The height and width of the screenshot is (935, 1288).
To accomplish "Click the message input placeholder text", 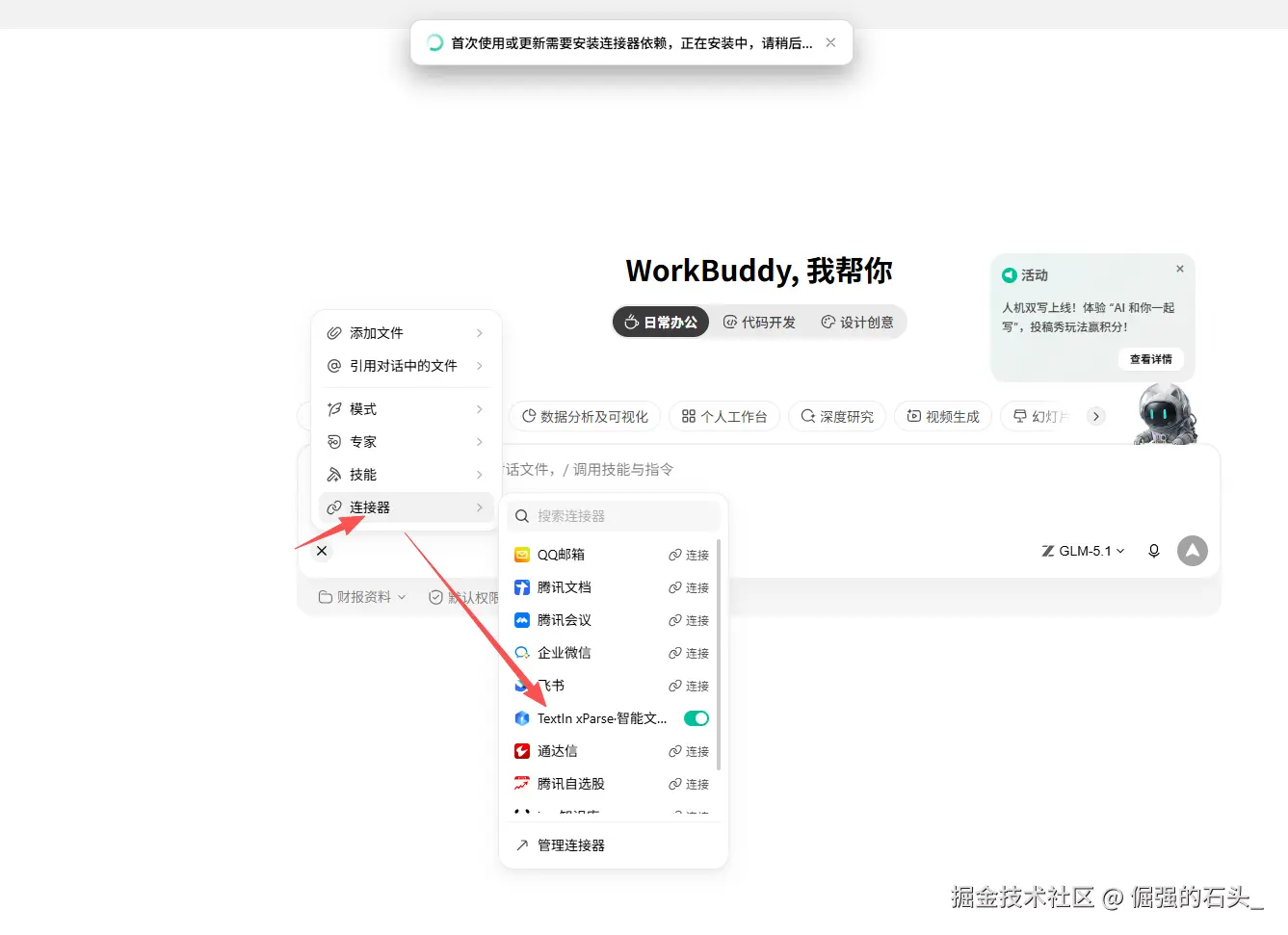I will [589, 469].
